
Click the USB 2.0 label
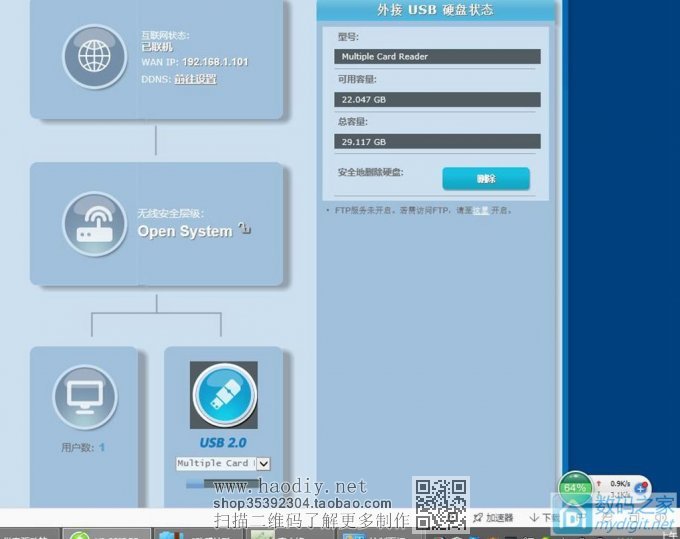pyautogui.click(x=223, y=442)
